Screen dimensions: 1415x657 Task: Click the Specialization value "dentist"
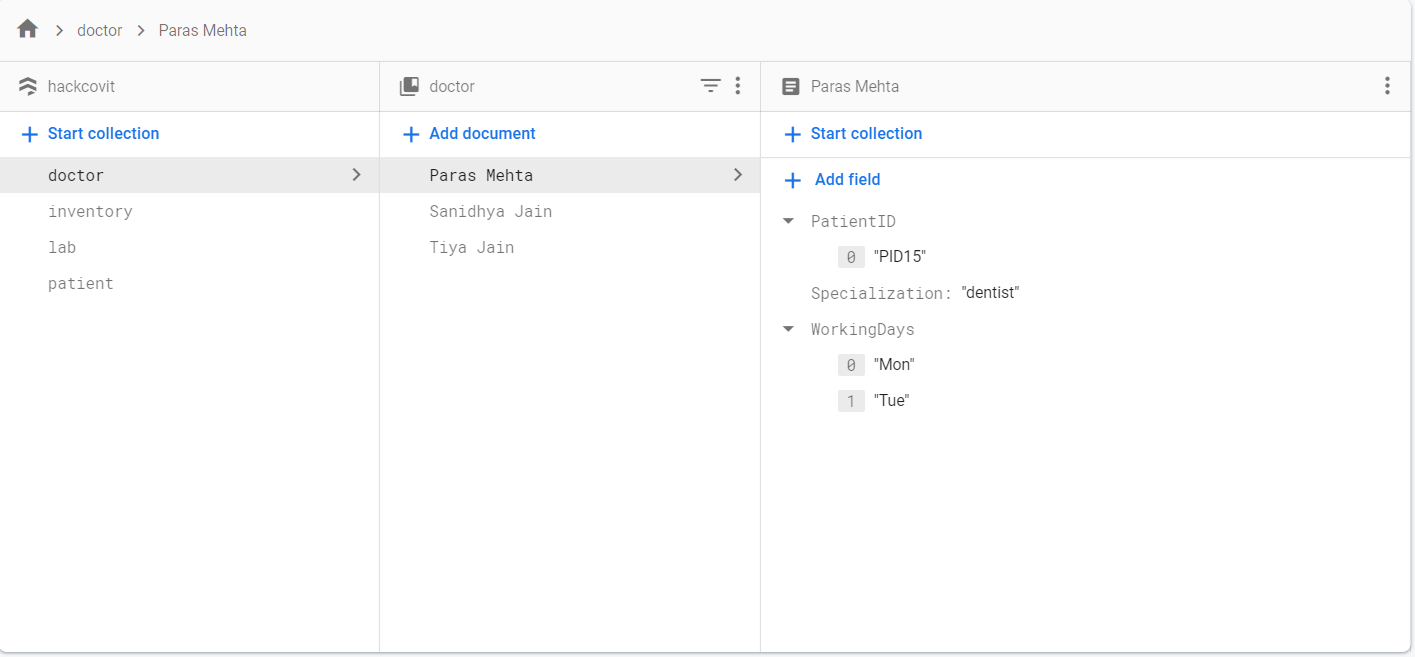(x=990, y=293)
